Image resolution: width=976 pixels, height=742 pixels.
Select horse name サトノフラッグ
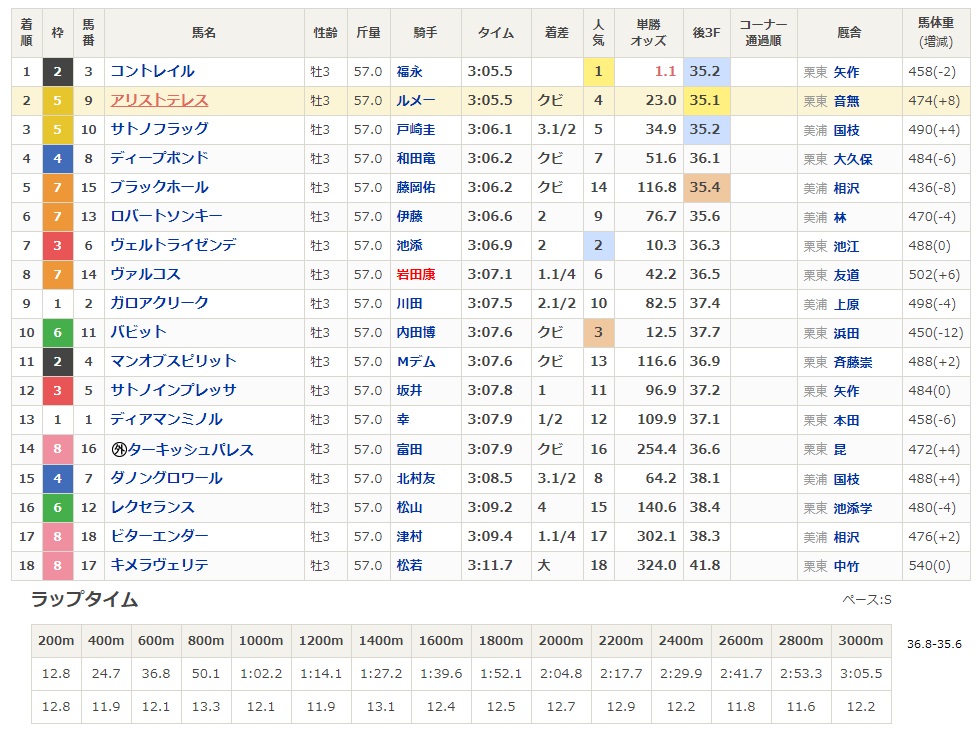point(159,129)
